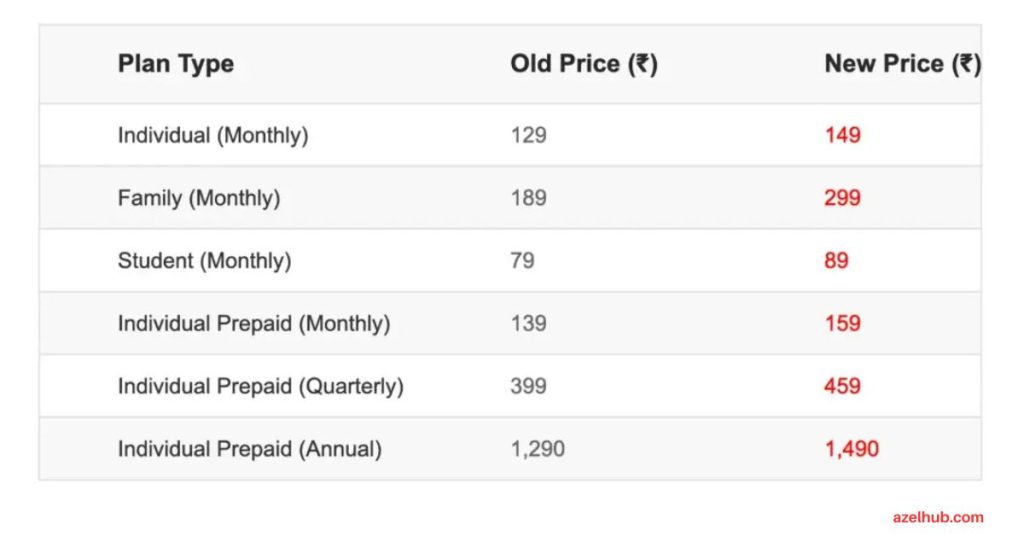
Task: Click the red new price 159
Action: pos(842,323)
